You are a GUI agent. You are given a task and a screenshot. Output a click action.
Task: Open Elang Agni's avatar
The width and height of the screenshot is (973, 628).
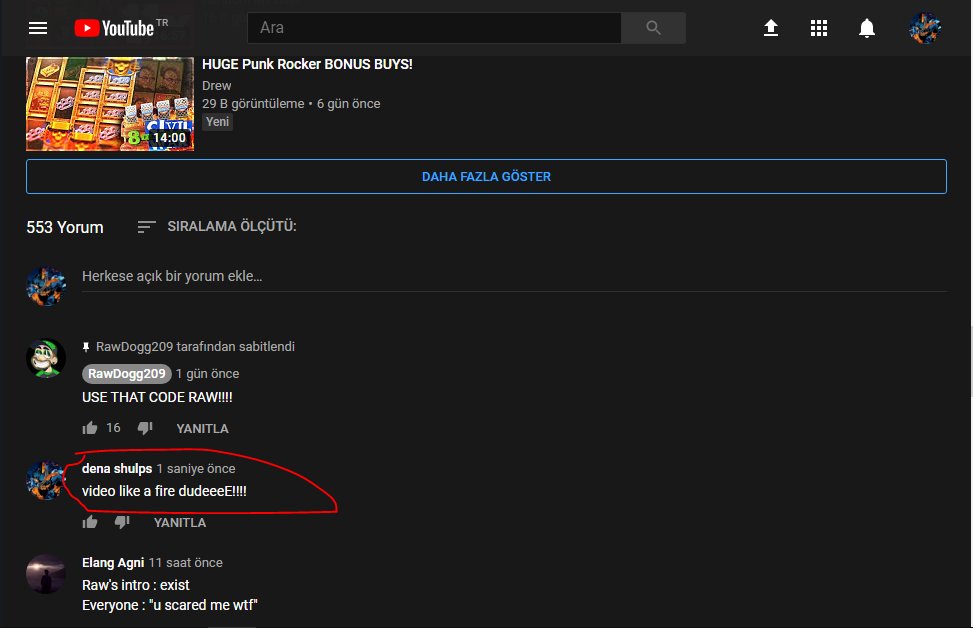pos(46,574)
